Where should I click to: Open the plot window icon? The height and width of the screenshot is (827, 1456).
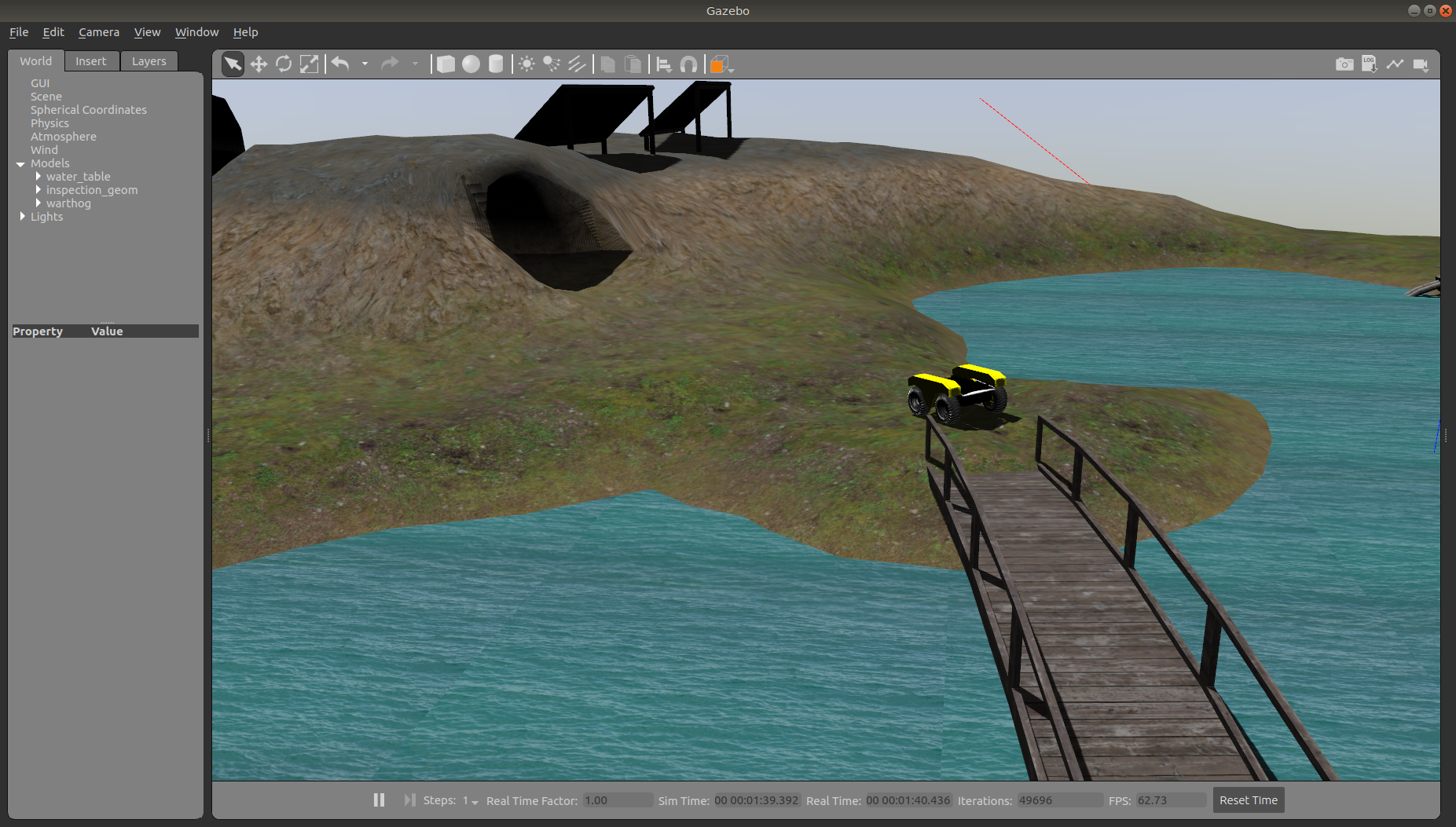[x=1395, y=64]
